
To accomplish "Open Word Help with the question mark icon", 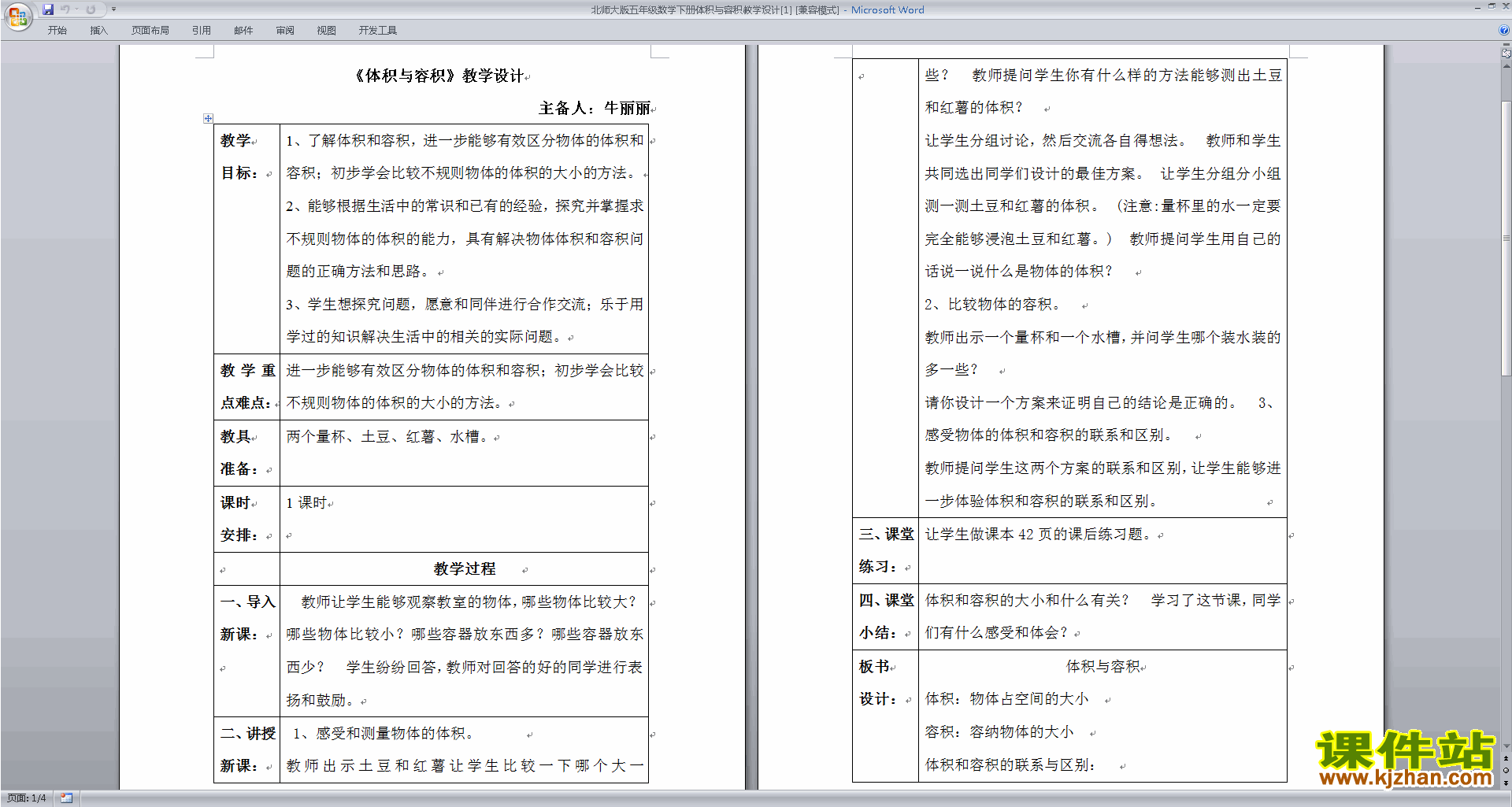I will [1504, 30].
